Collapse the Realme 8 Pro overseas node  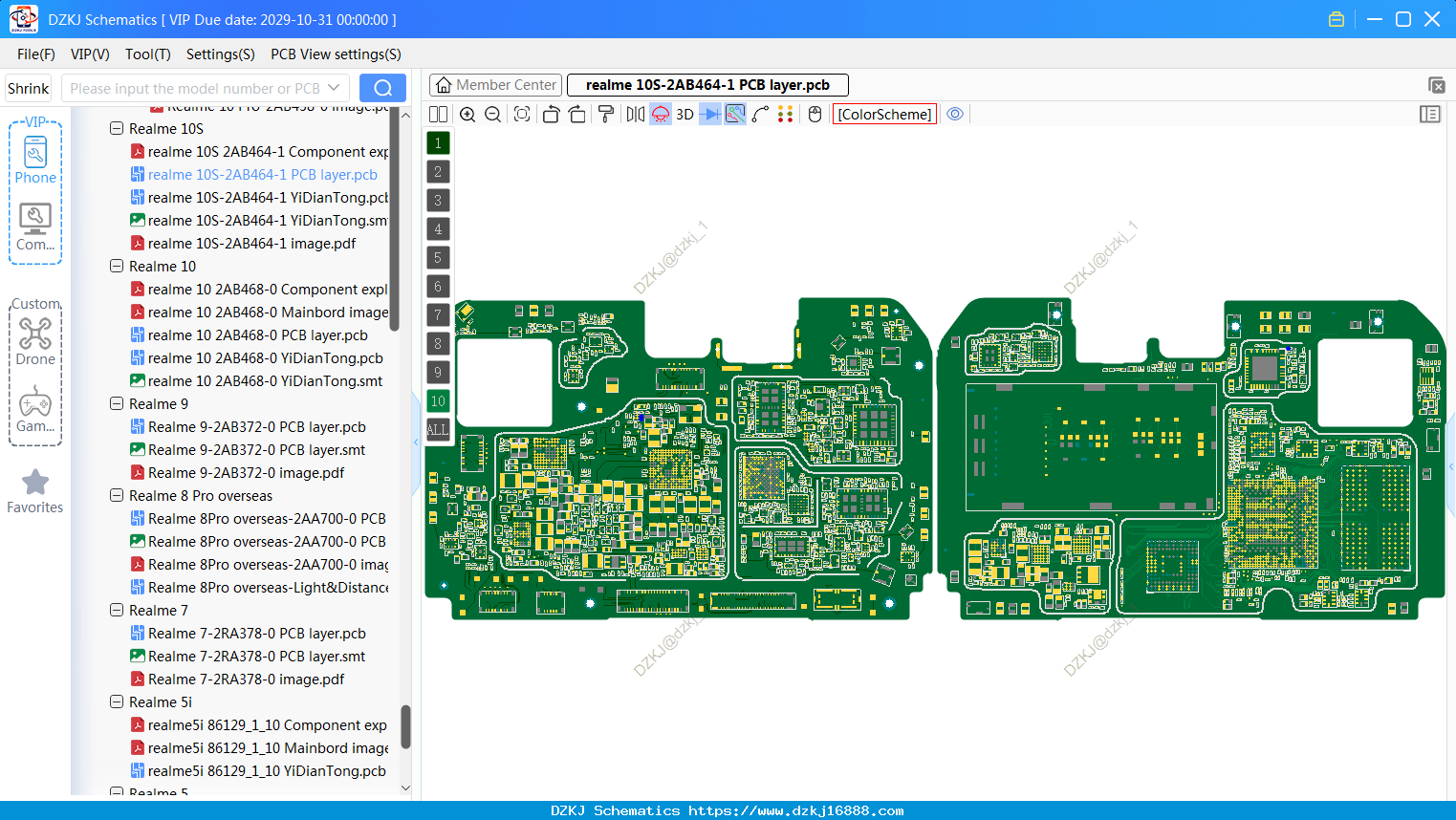tap(117, 496)
